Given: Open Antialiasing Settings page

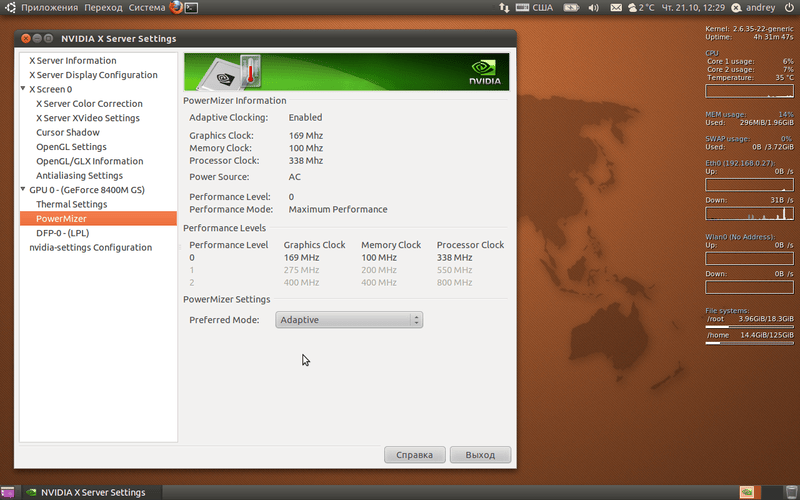Looking at the screenshot, I should click(79, 176).
